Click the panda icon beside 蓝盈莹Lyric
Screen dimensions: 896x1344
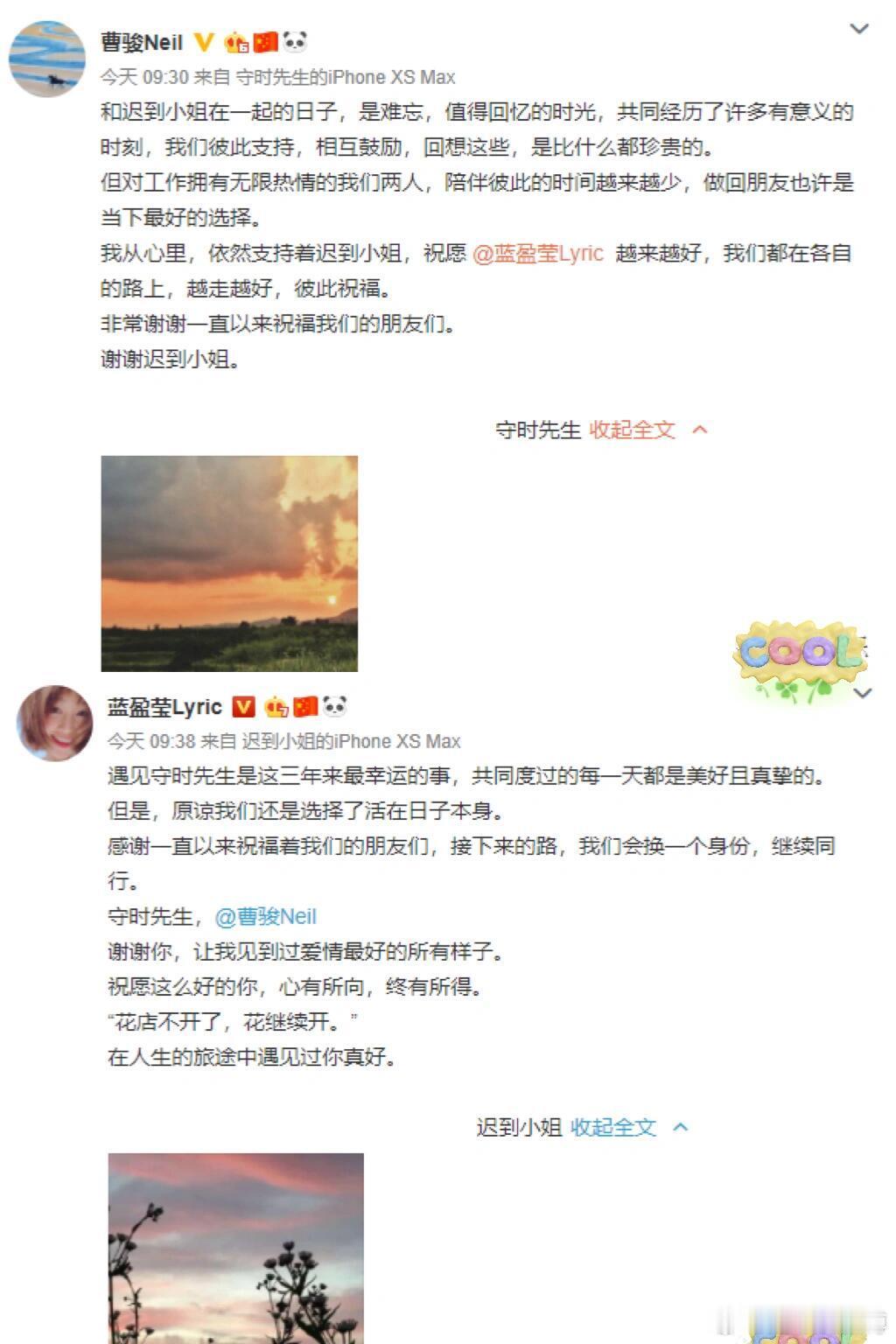coord(335,705)
